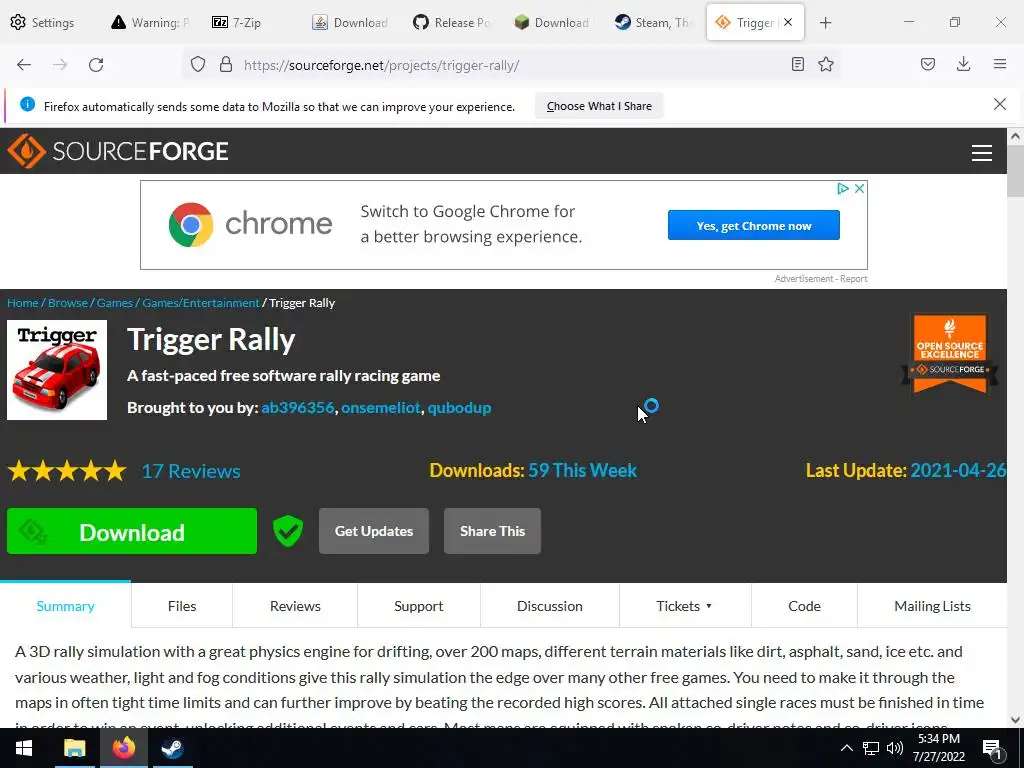The image size is (1024, 768).
Task: Reload the current page
Action: [96, 65]
